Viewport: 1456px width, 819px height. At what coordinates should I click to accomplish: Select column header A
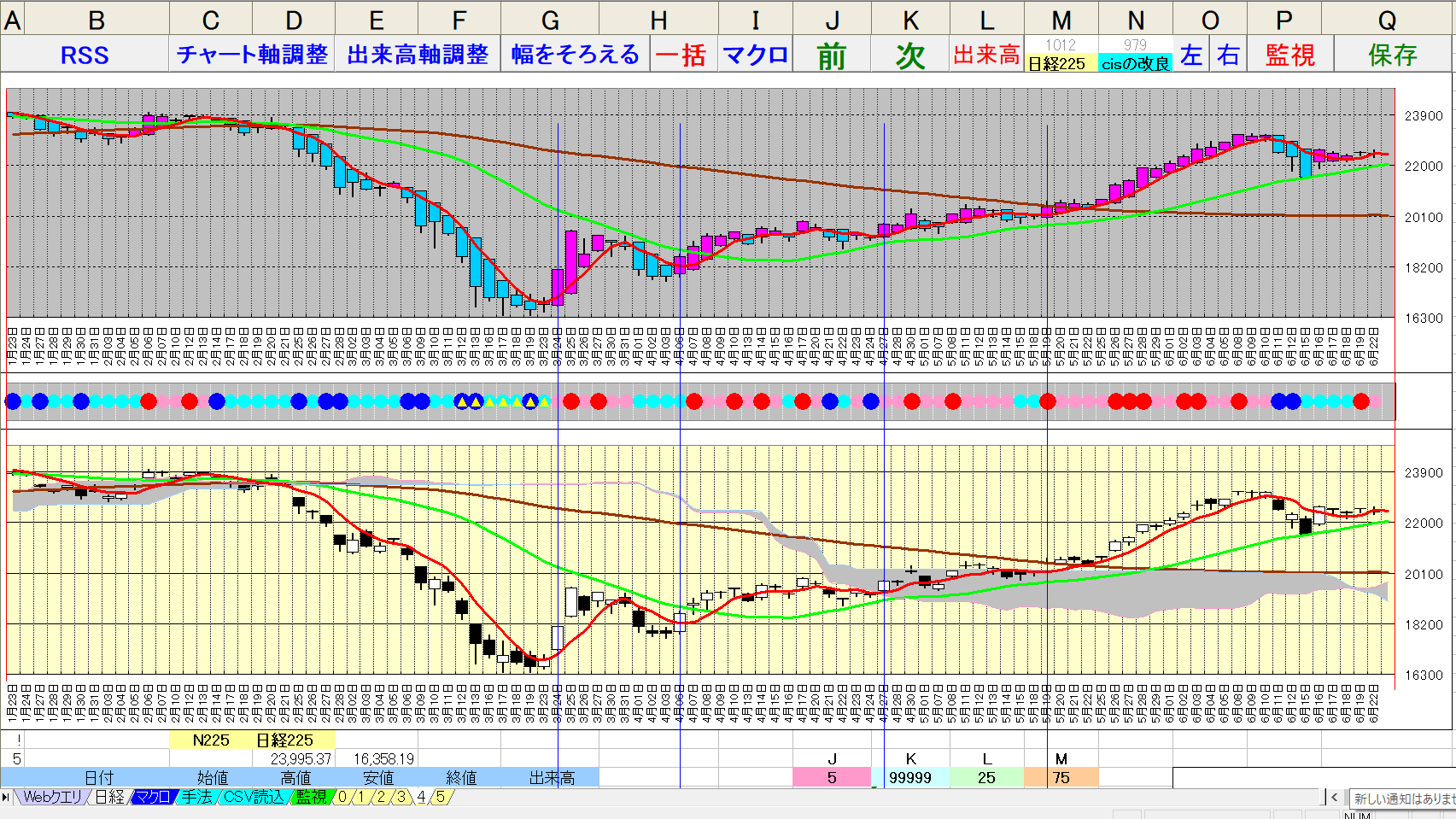(x=12, y=18)
